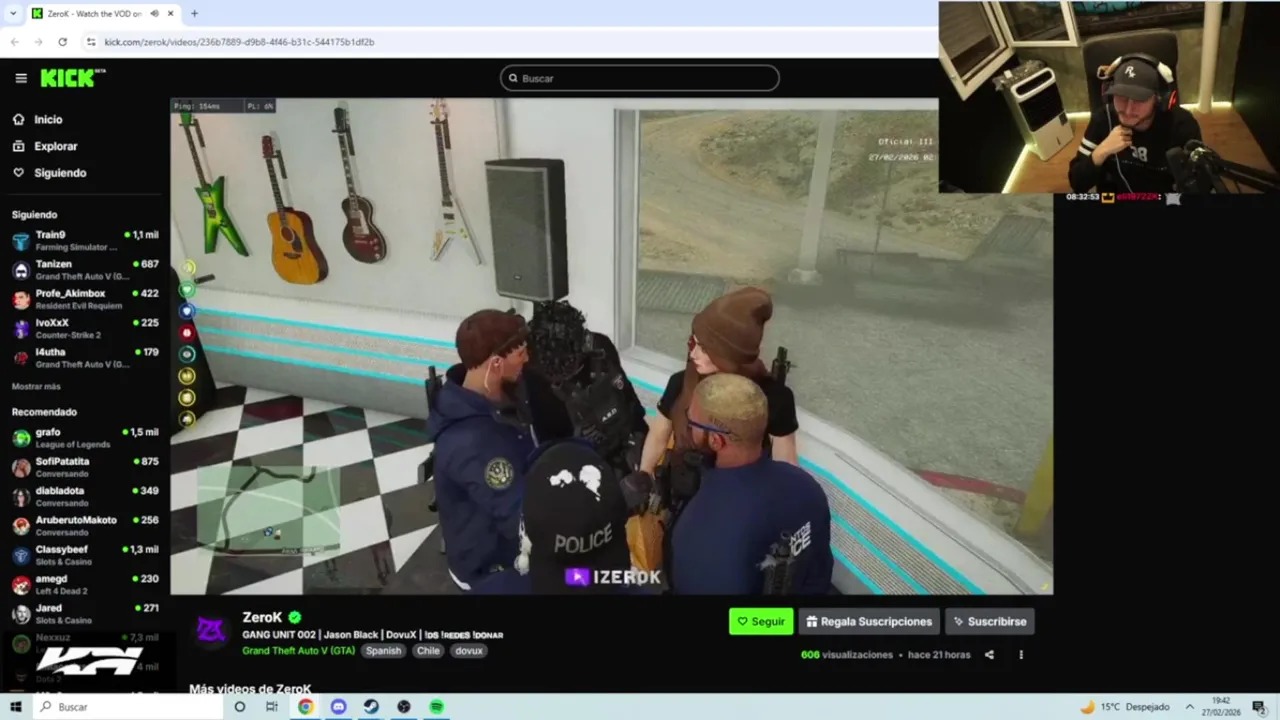1280x720 pixels.
Task: Open recommended channel Jared
Action: click(85, 613)
